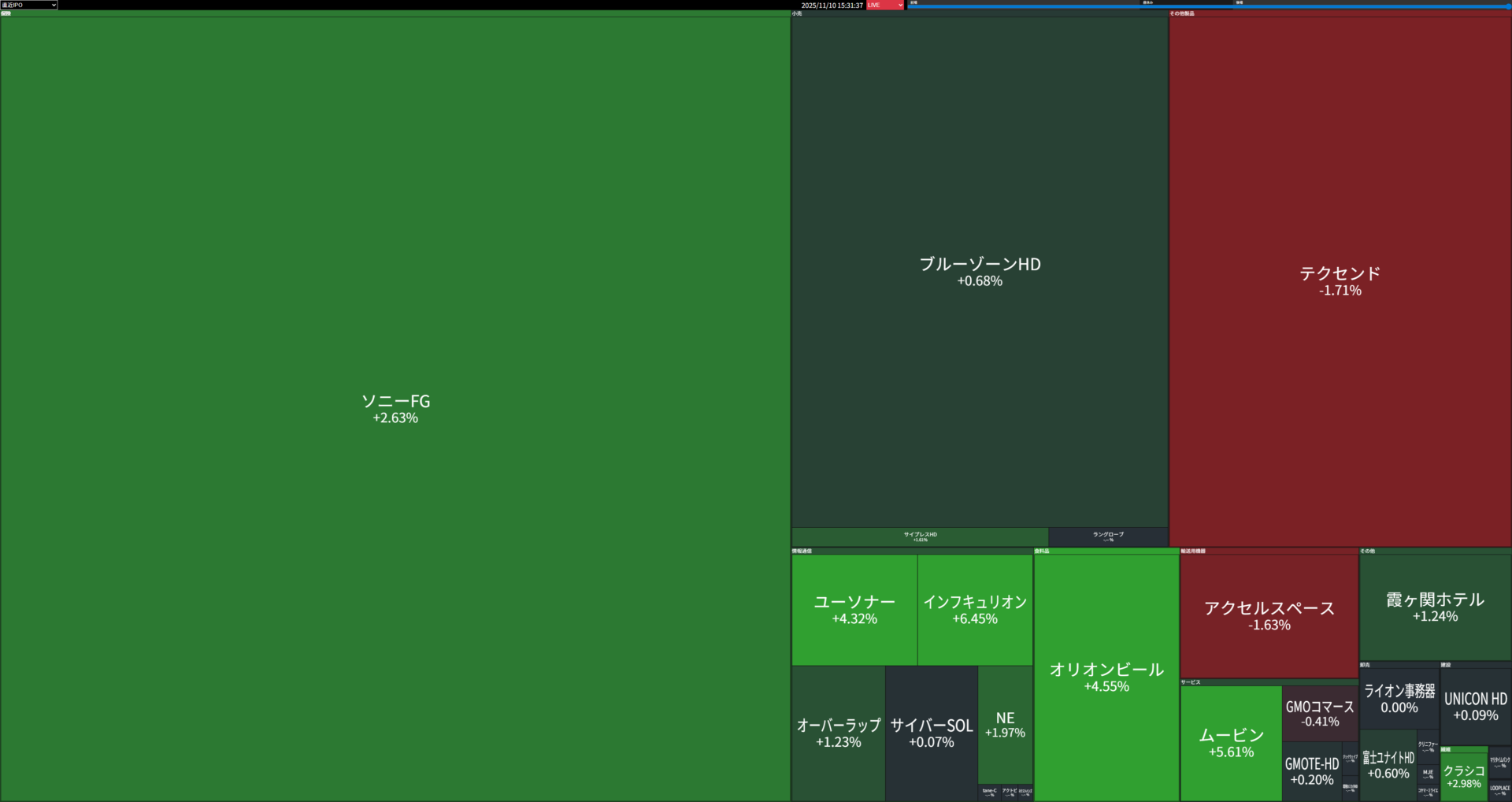The image size is (1512, 802).
Task: Open the LIVE mode dropdown
Action: click(885, 5)
